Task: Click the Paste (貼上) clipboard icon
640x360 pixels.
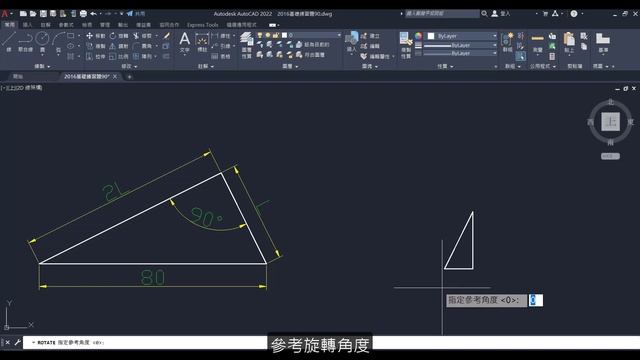Action: 569,42
